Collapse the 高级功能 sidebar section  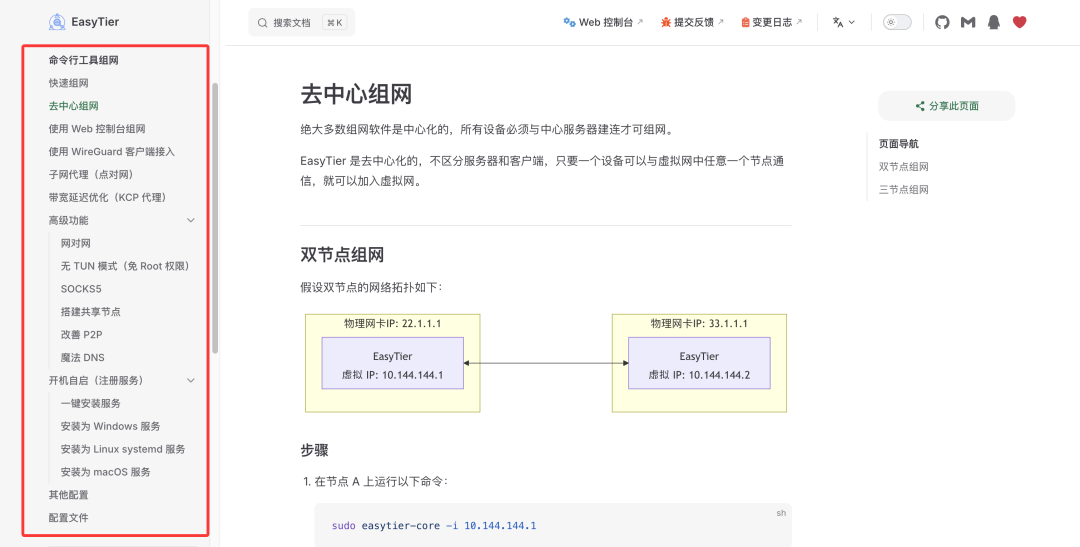tap(191, 220)
